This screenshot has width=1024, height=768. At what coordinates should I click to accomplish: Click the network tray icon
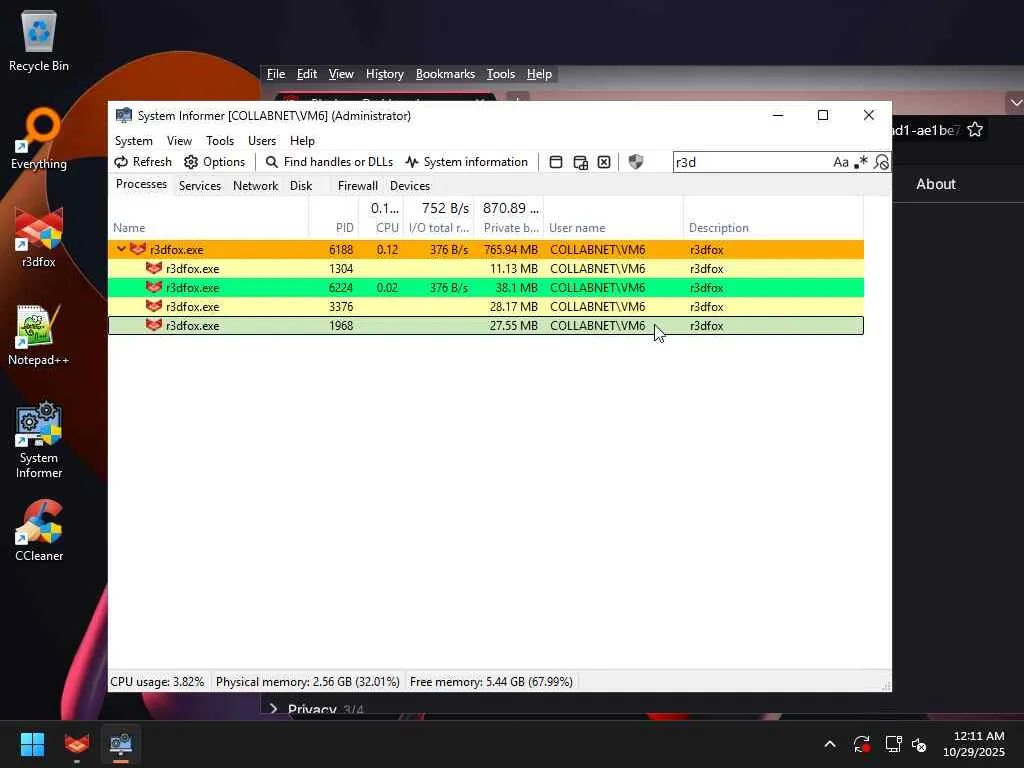coord(893,744)
